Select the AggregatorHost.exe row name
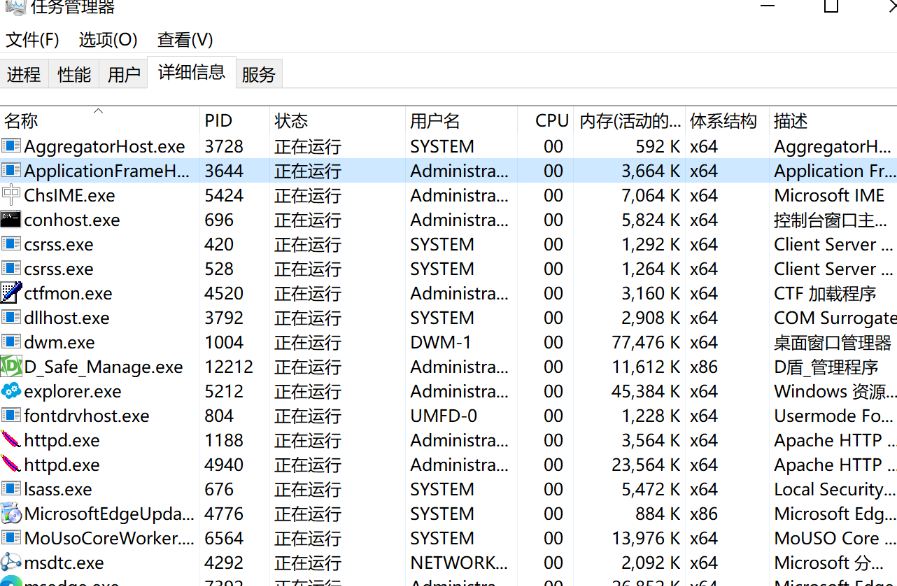 105,146
